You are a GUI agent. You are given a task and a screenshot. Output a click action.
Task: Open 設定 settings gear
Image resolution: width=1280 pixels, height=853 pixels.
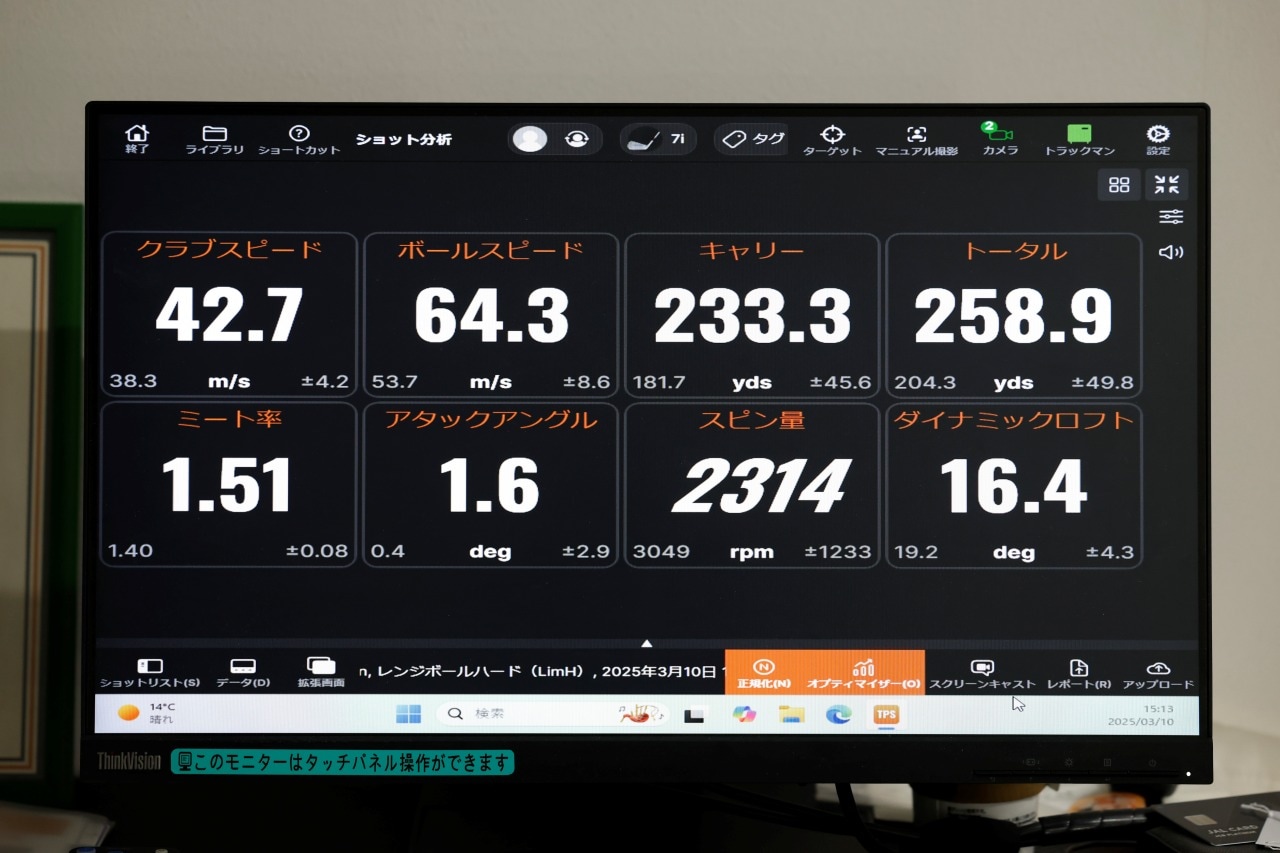tap(1158, 139)
